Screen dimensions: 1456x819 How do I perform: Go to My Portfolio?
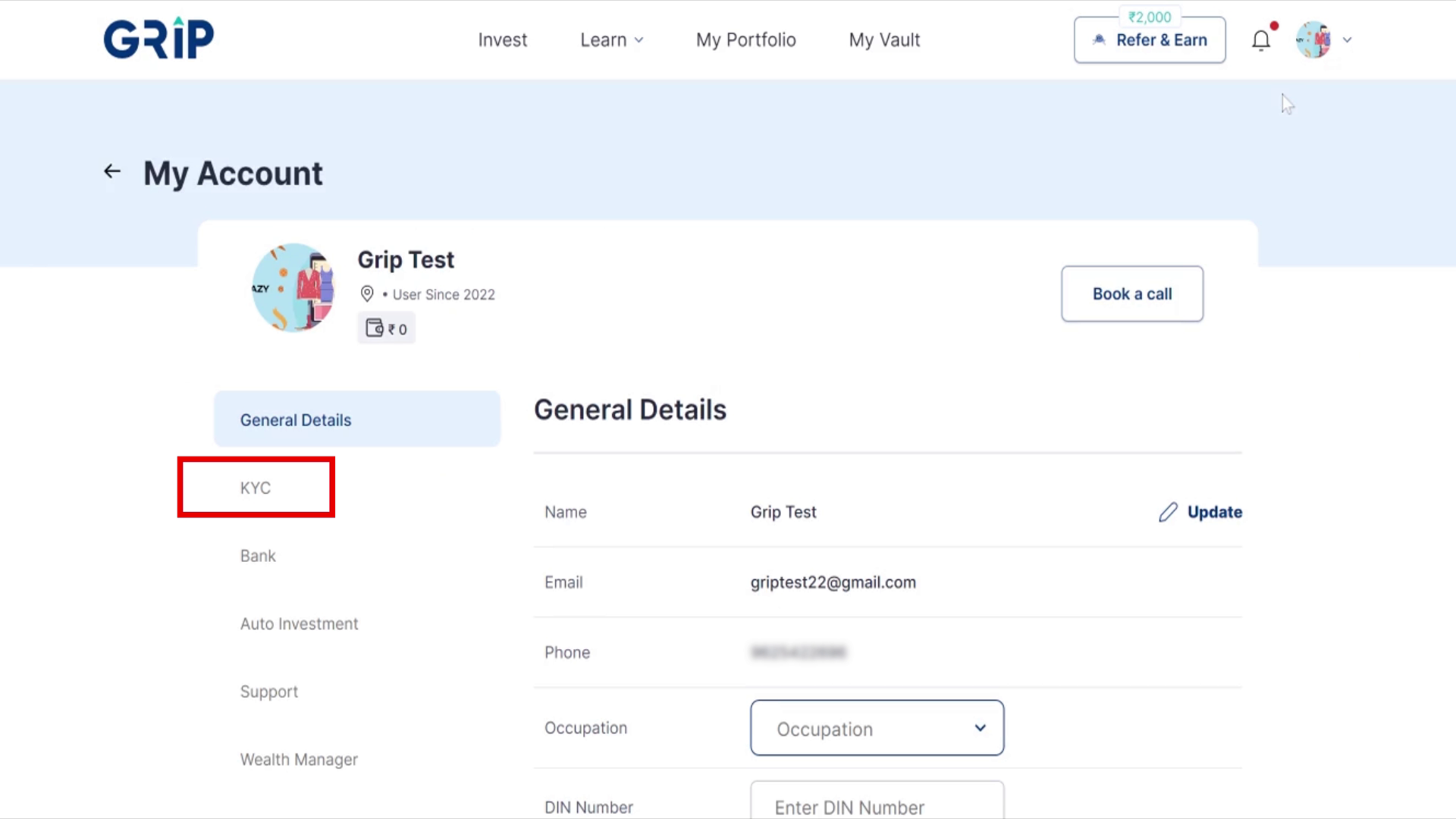tap(746, 40)
